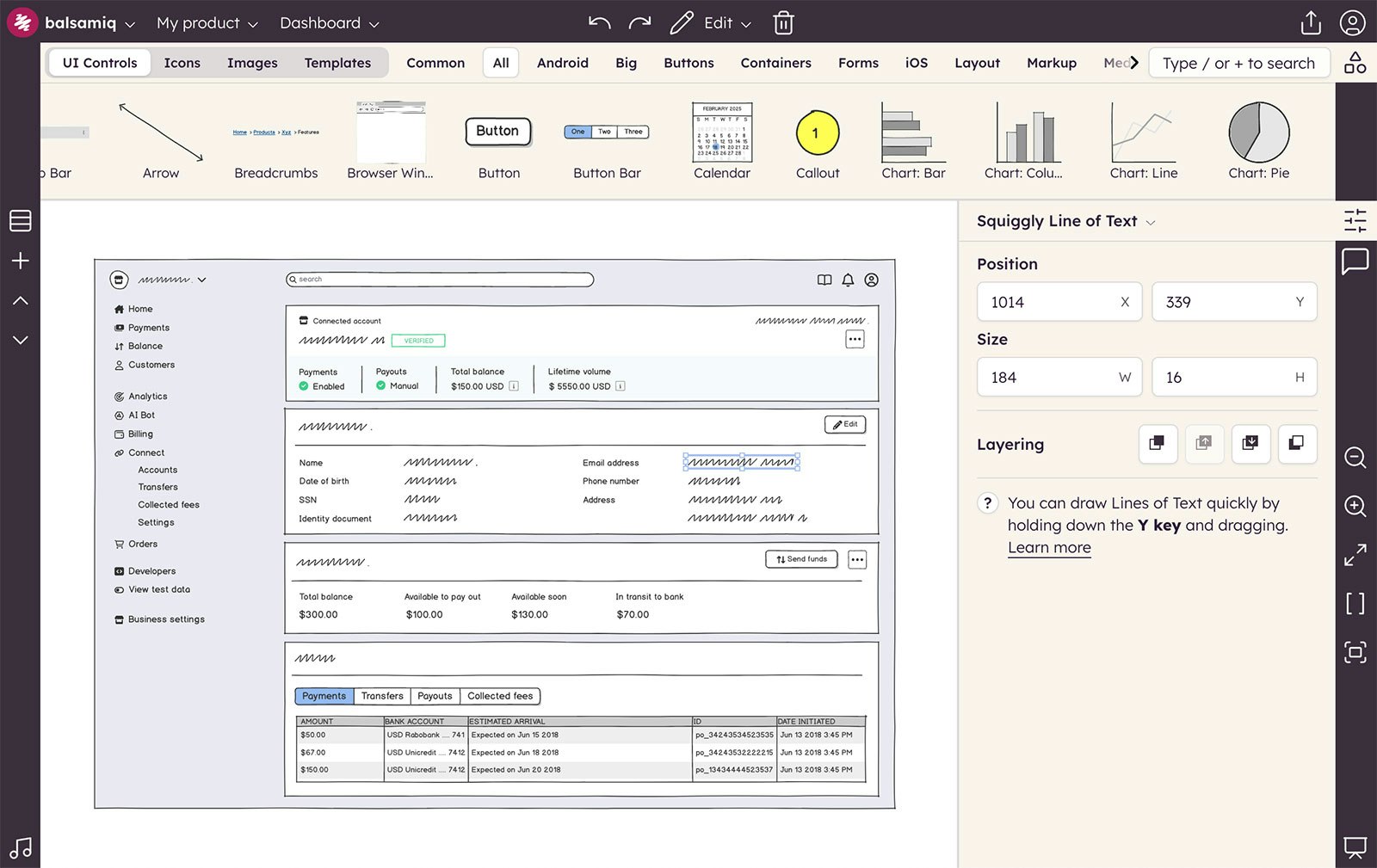
Task: Open the share/export icon top right
Action: click(x=1311, y=23)
